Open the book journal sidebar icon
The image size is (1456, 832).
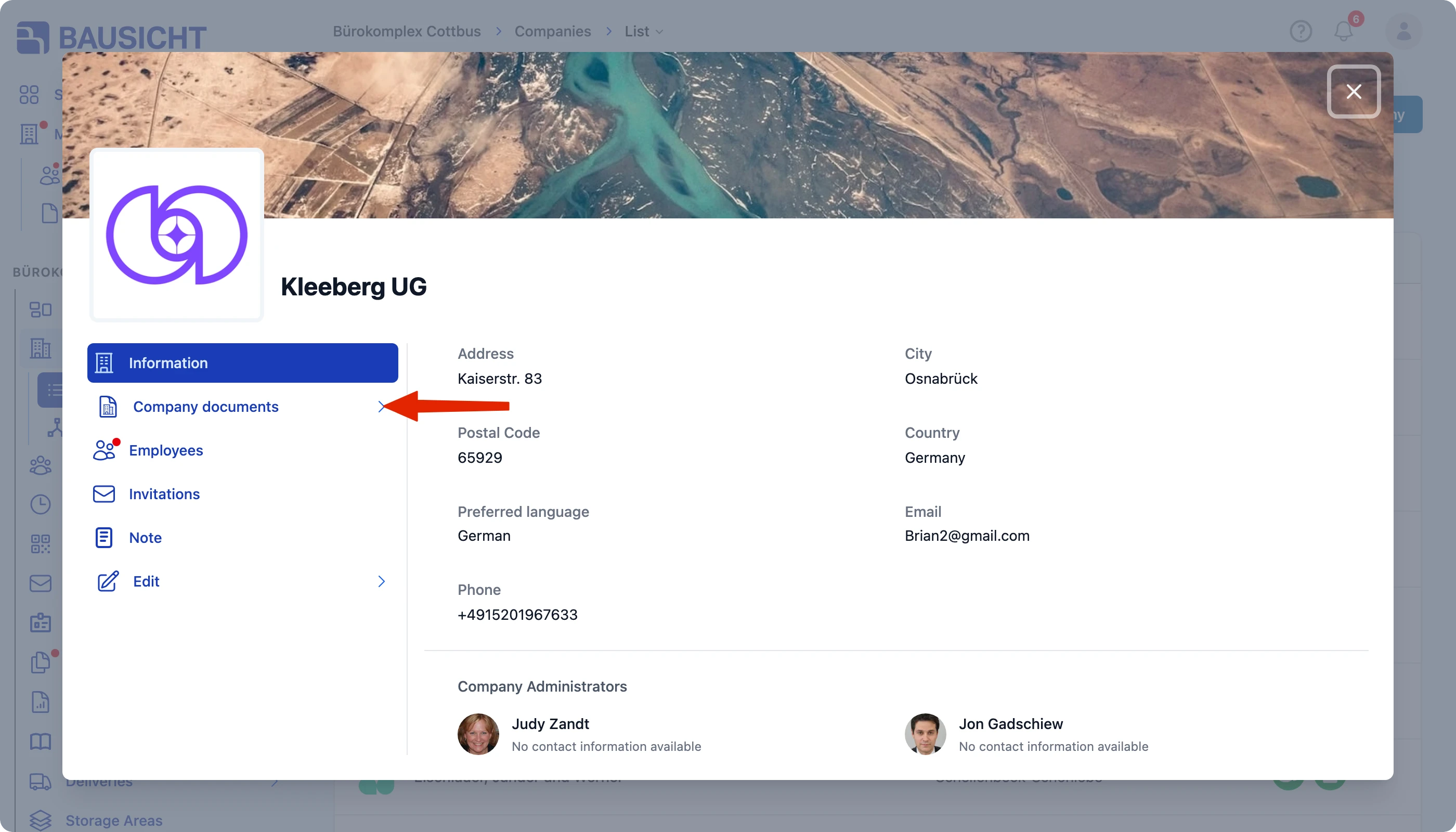[40, 742]
